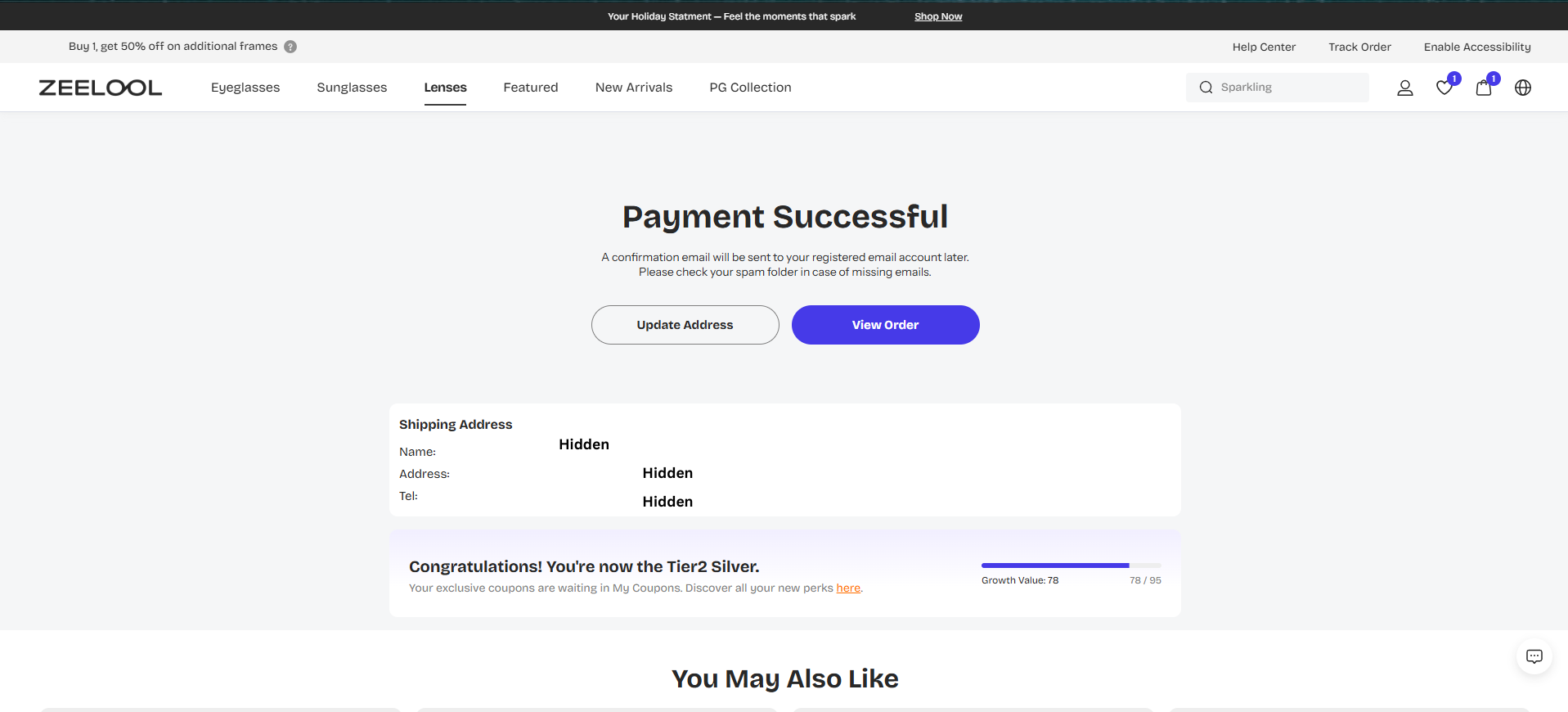Browse New Arrivals
1568x712 pixels.
(634, 88)
